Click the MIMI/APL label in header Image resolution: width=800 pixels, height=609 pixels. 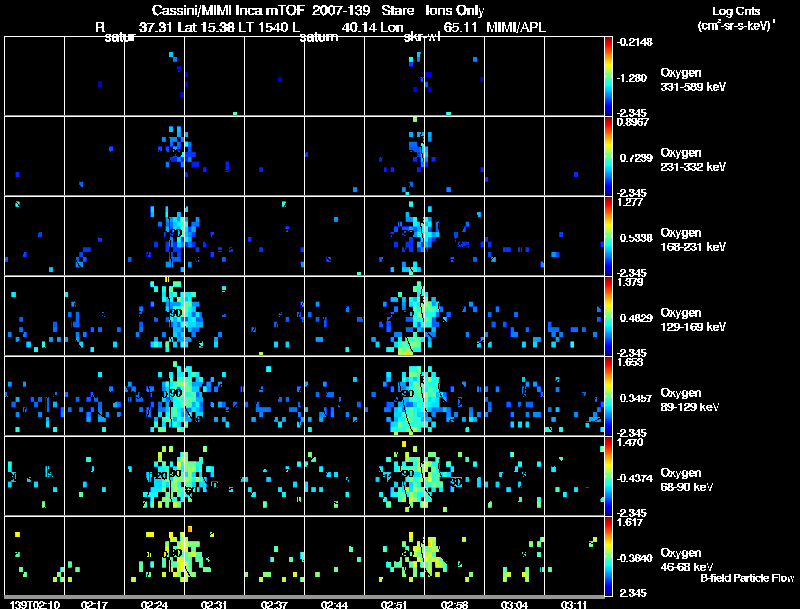[516, 28]
